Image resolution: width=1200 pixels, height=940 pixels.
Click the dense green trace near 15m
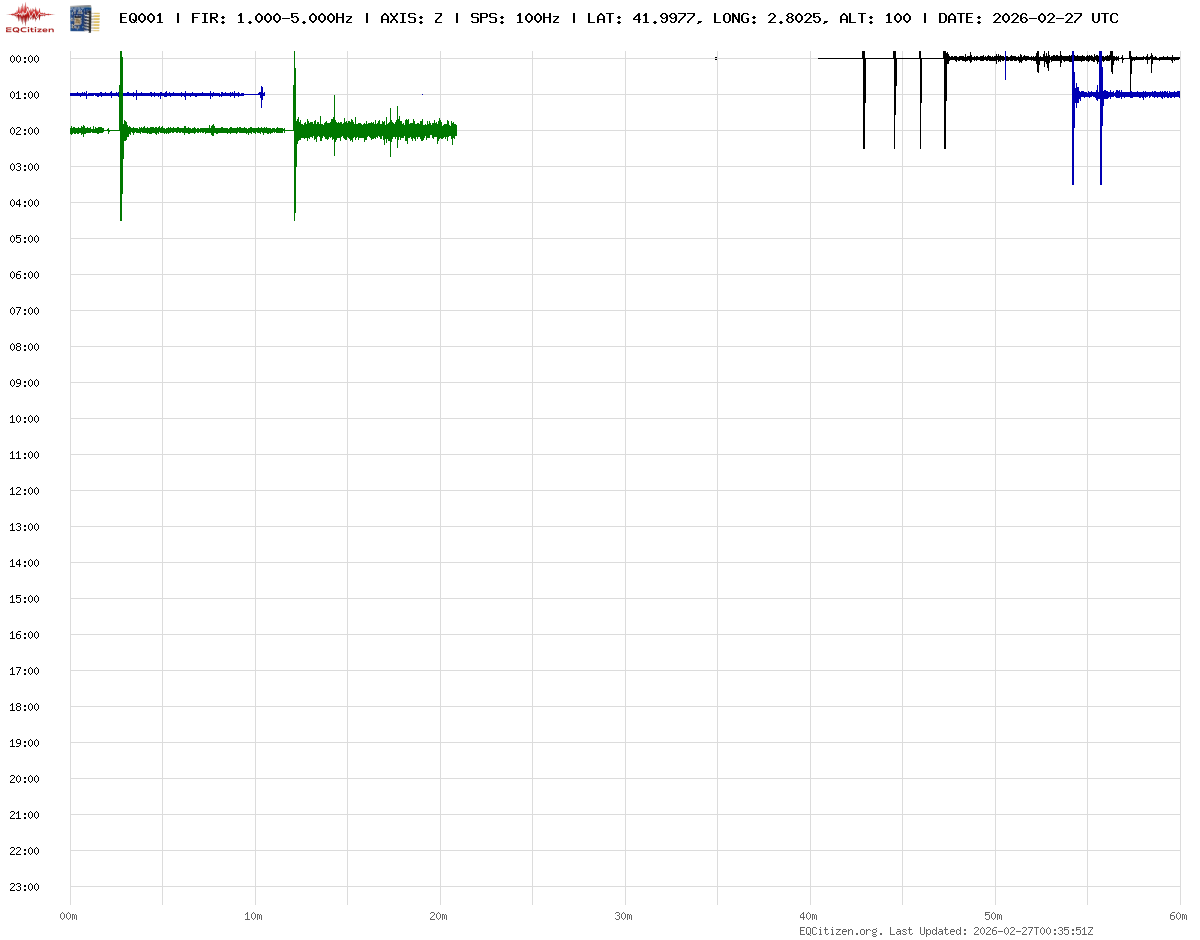pyautogui.click(x=348, y=130)
